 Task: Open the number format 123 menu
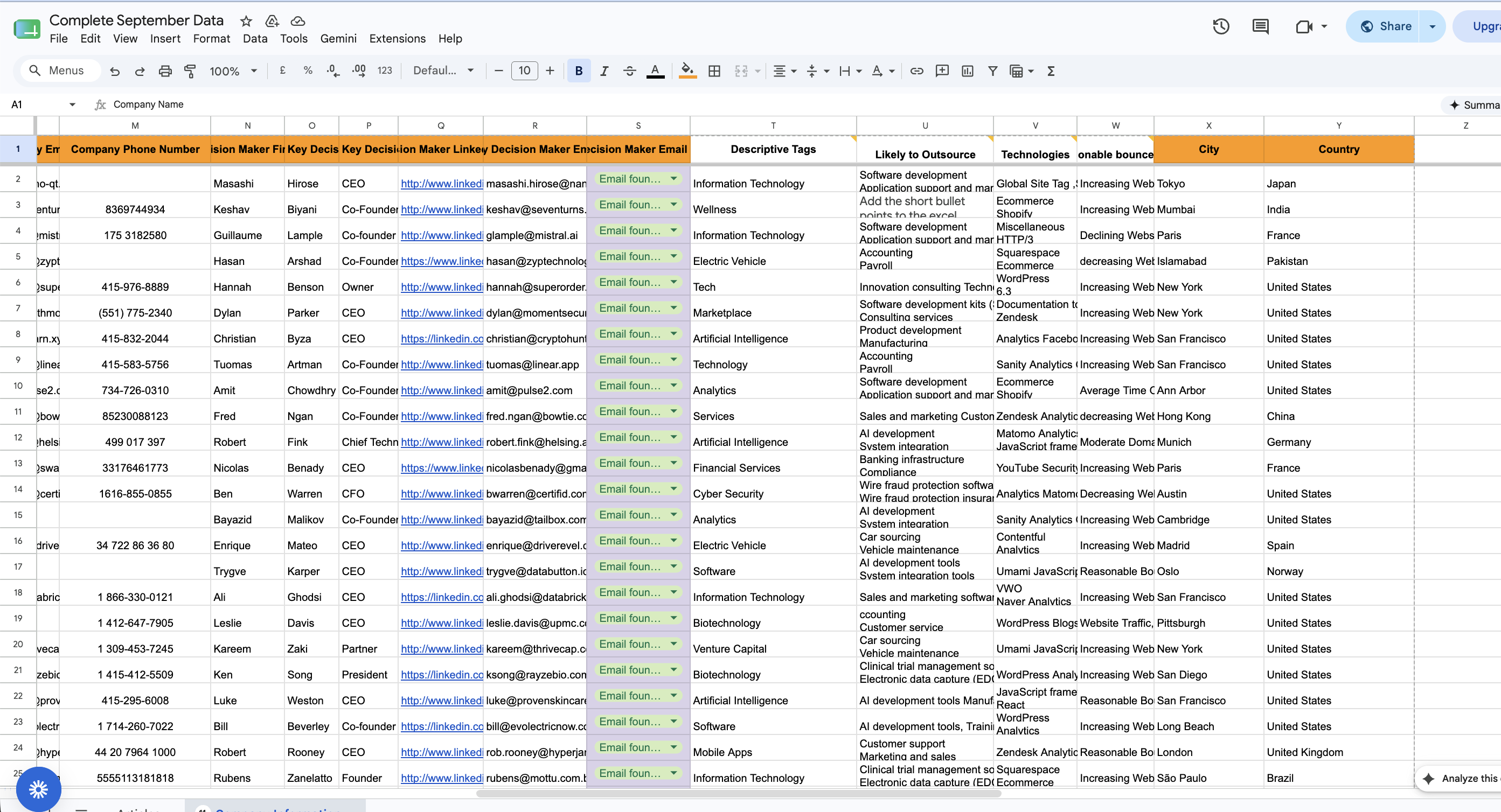385,71
